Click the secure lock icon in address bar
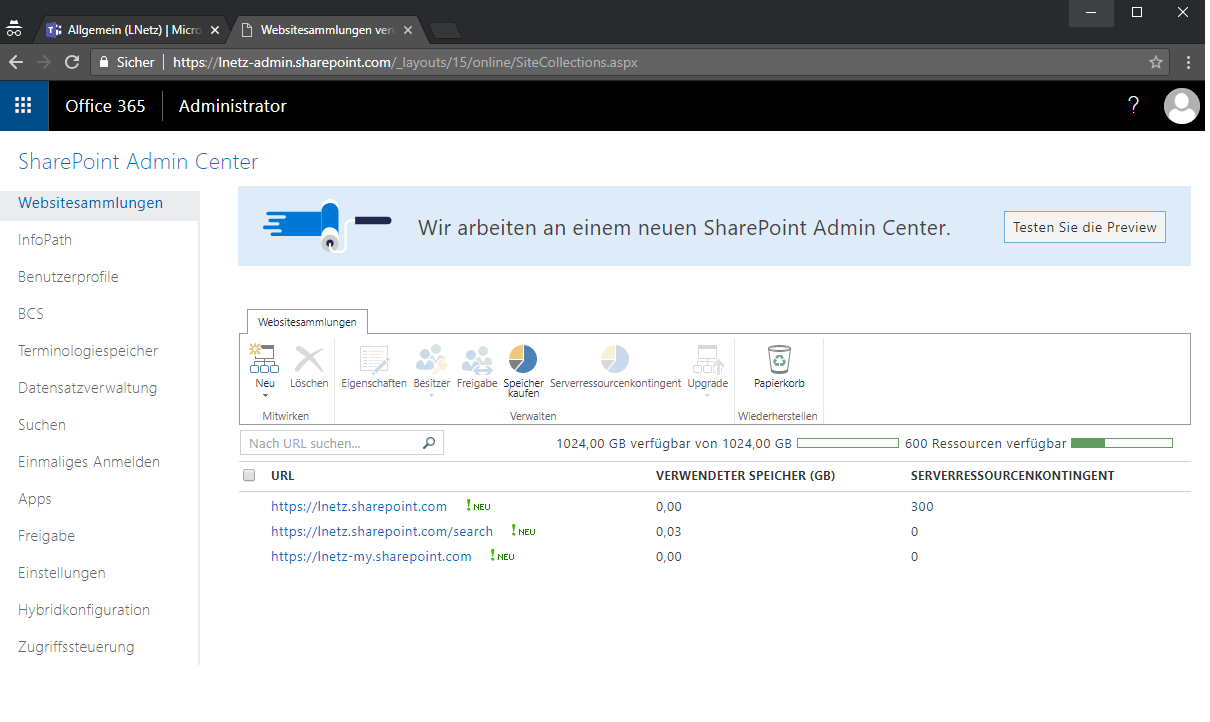 103,62
